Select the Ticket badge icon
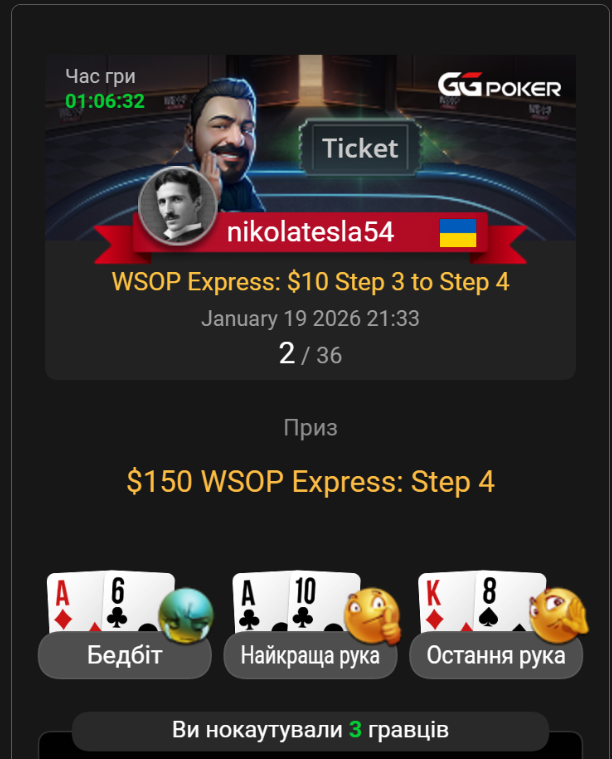612x759 pixels. (360, 148)
